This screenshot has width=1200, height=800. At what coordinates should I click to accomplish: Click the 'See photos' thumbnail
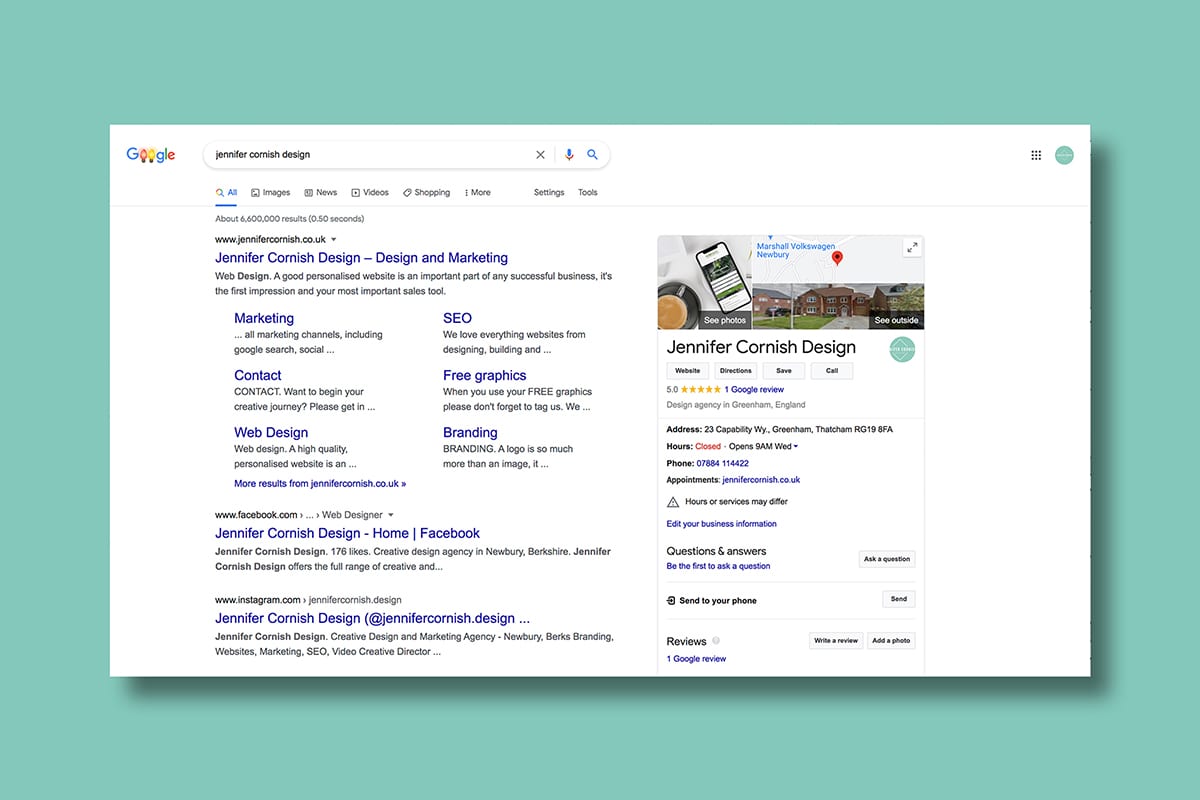tap(704, 282)
